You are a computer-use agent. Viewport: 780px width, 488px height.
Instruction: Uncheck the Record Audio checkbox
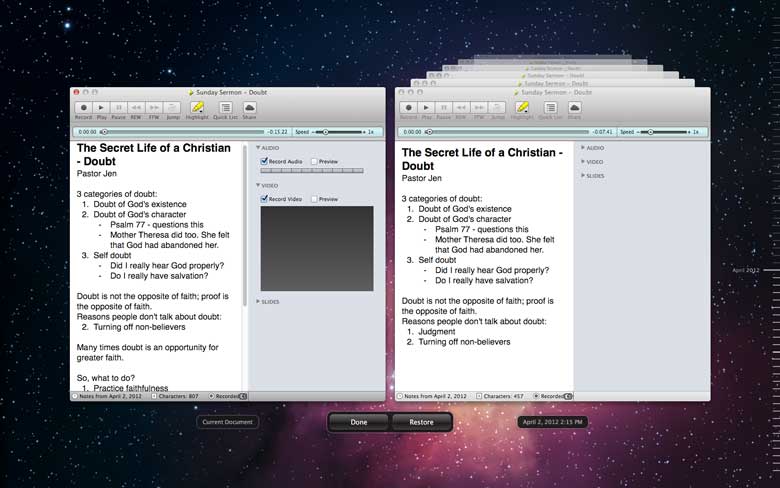264,161
